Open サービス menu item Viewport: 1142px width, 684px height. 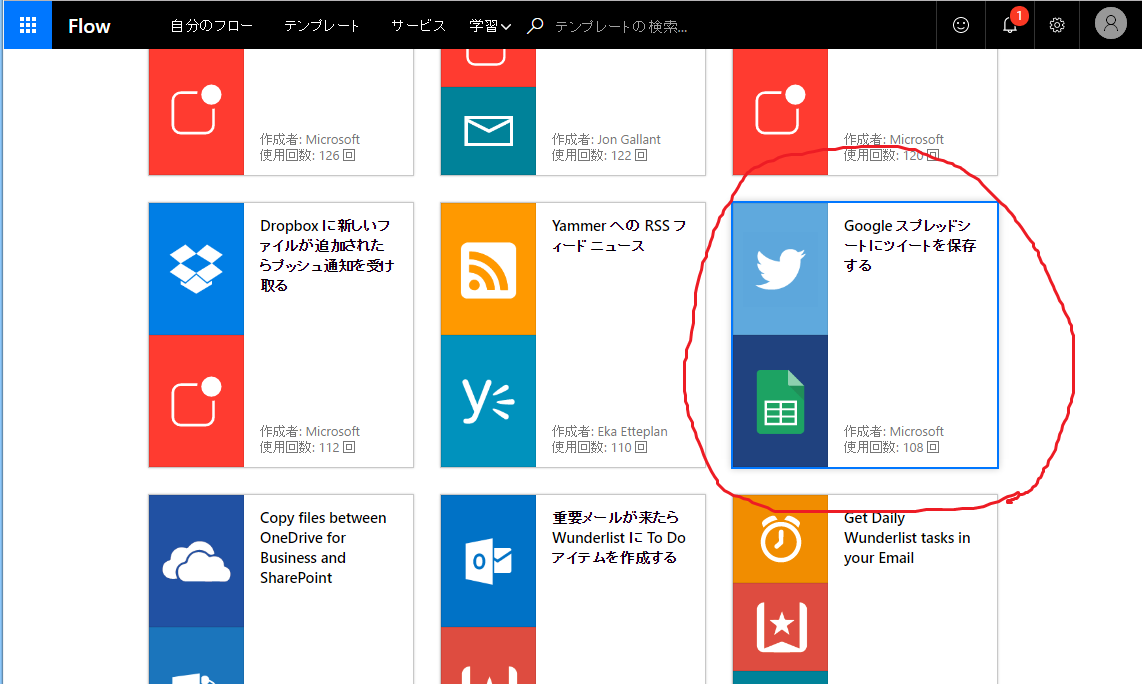[418, 26]
